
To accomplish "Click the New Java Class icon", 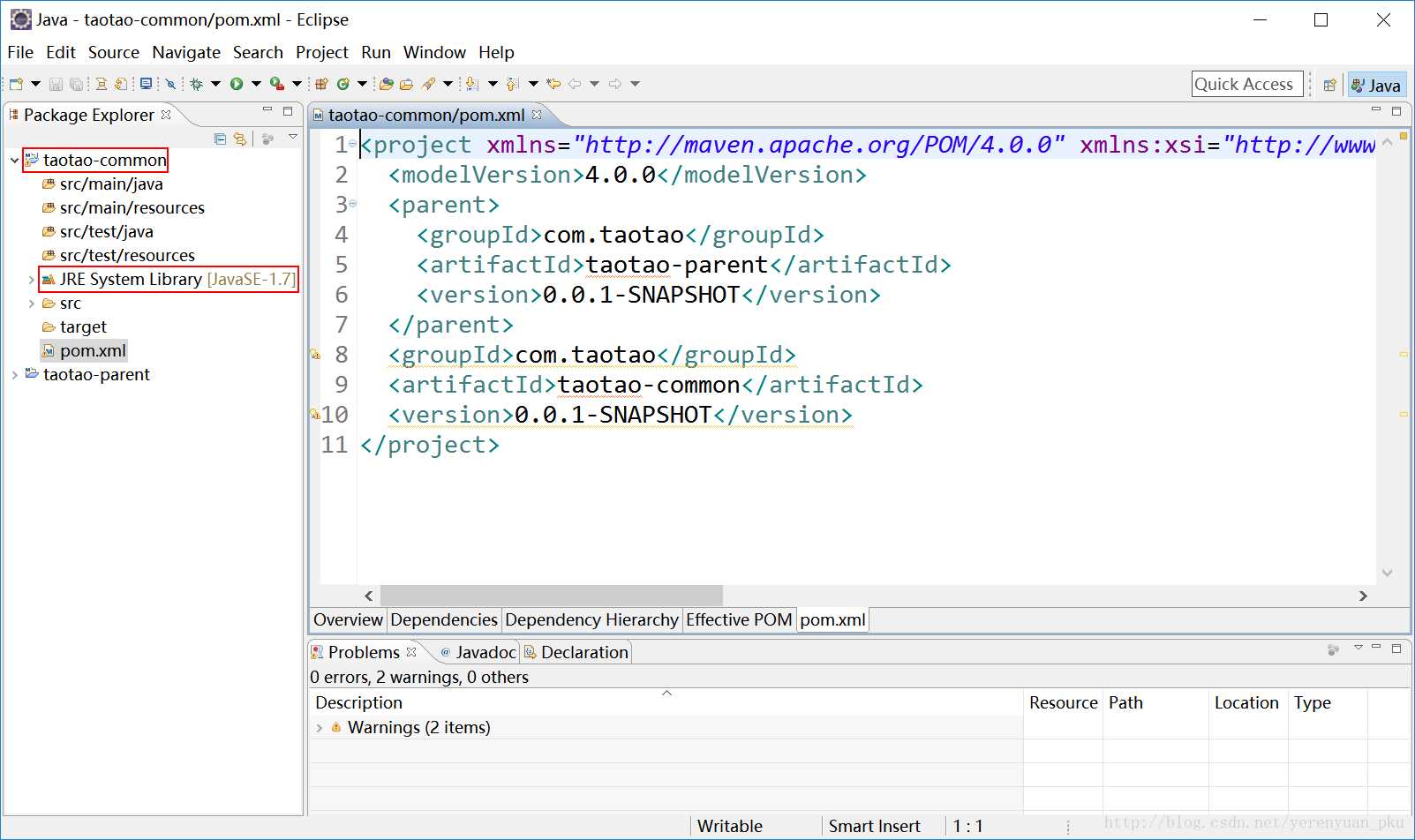I will click(342, 84).
